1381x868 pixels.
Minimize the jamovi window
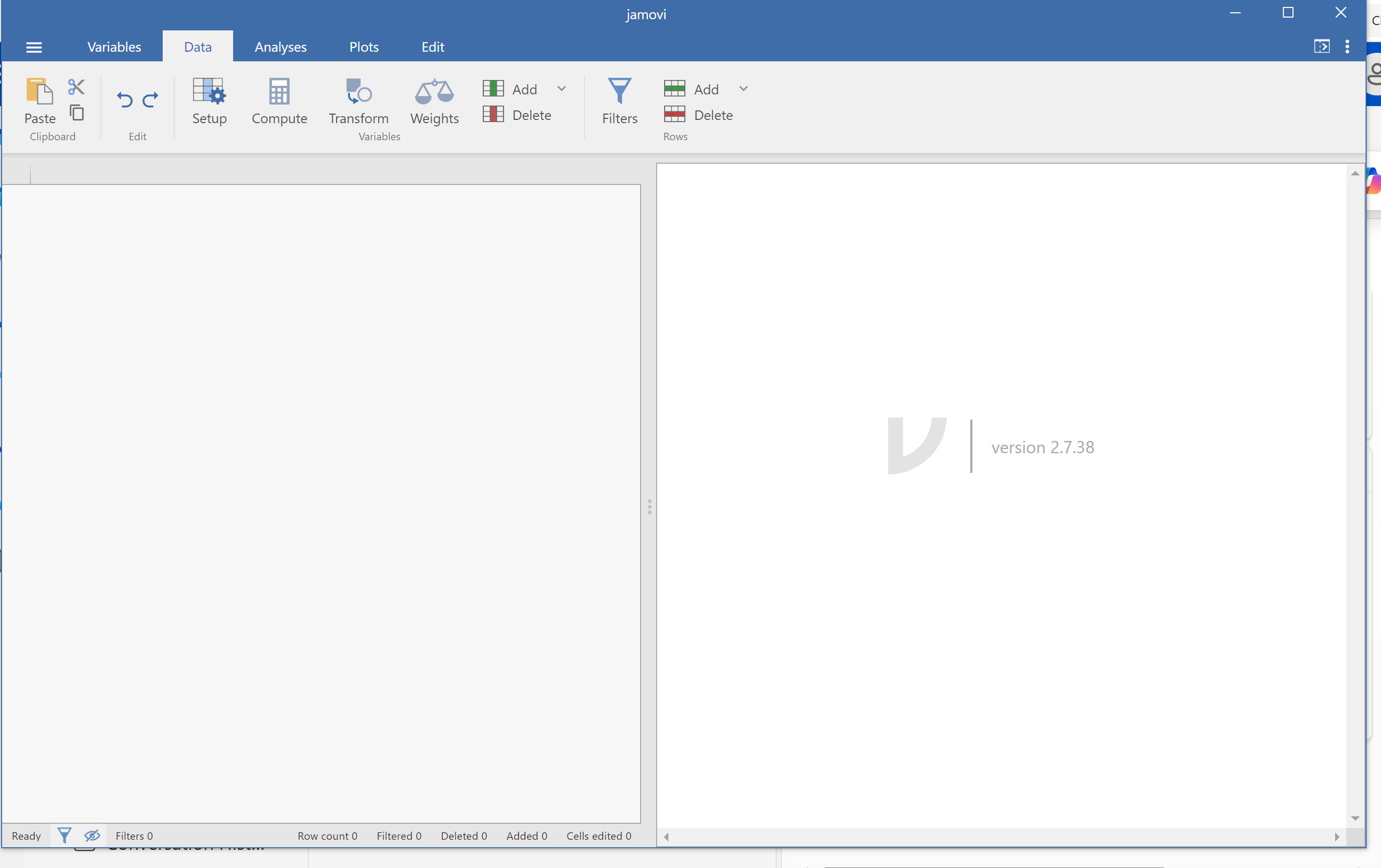click(x=1235, y=13)
